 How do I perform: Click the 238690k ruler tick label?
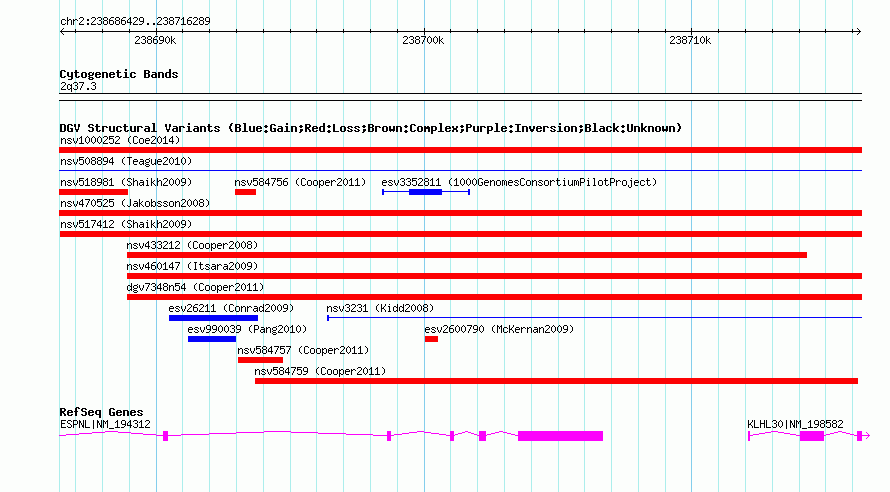pos(155,40)
